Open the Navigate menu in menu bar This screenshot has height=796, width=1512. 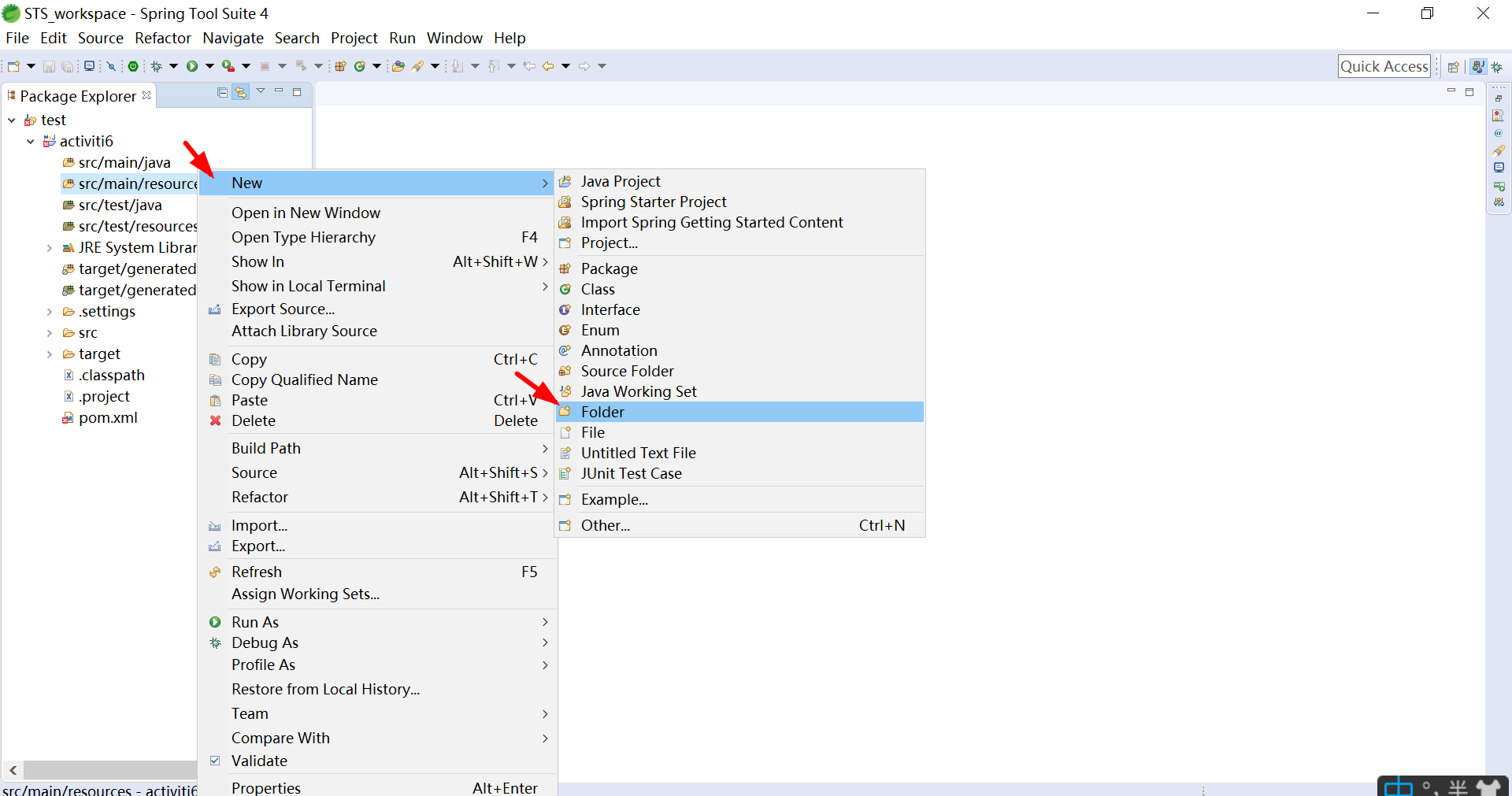(x=233, y=38)
